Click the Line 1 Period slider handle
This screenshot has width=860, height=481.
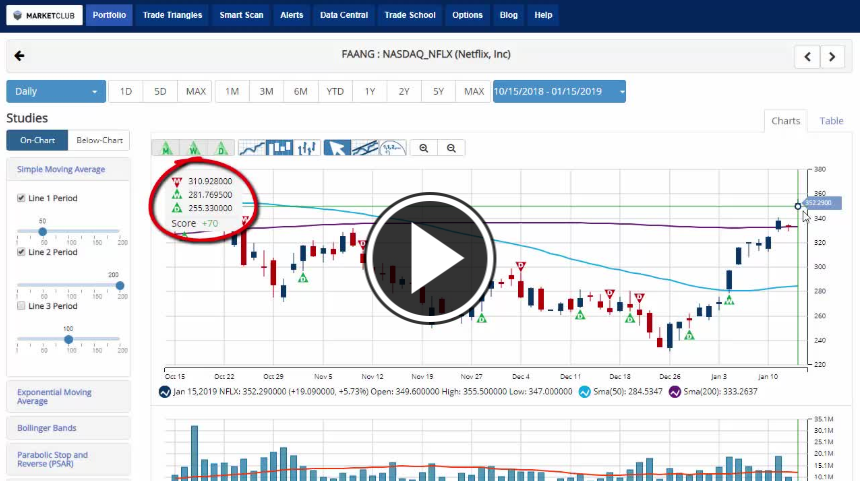coord(42,232)
